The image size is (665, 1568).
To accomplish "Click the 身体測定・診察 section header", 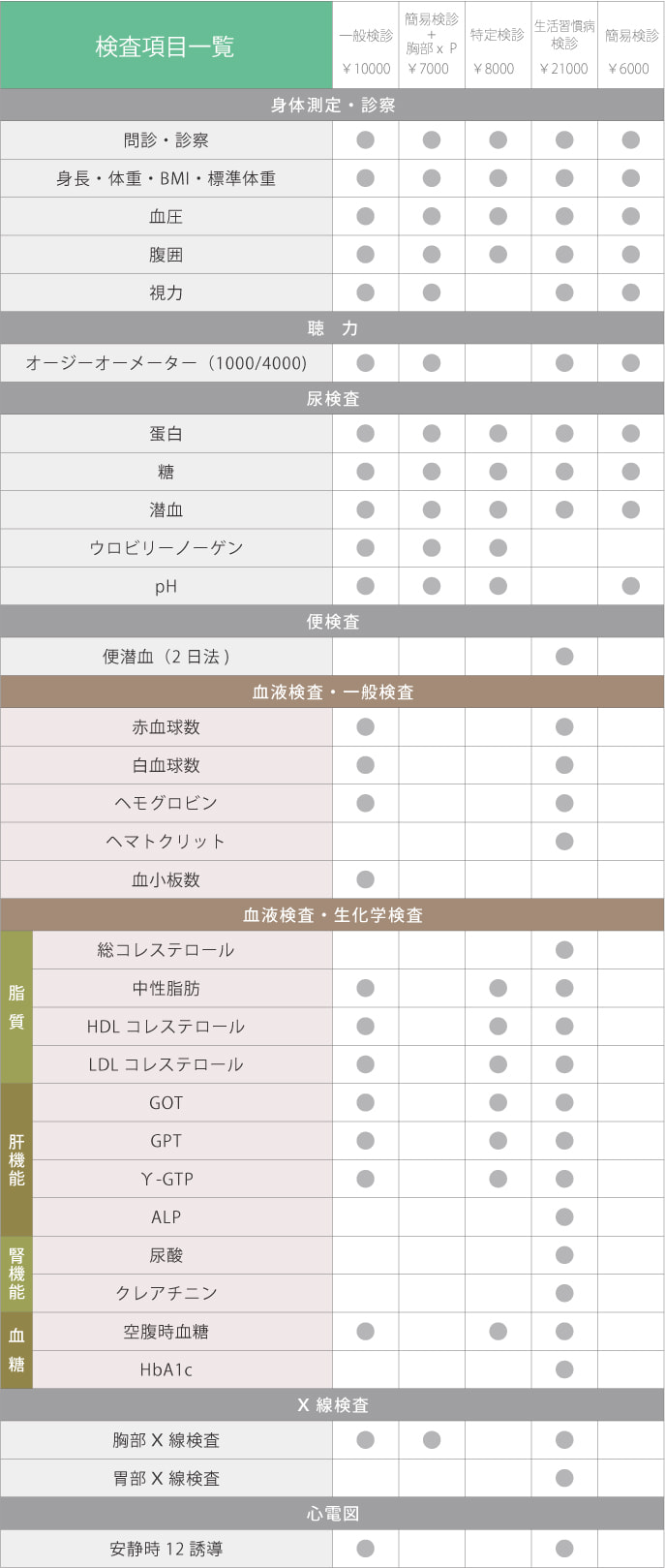I will (332, 105).
